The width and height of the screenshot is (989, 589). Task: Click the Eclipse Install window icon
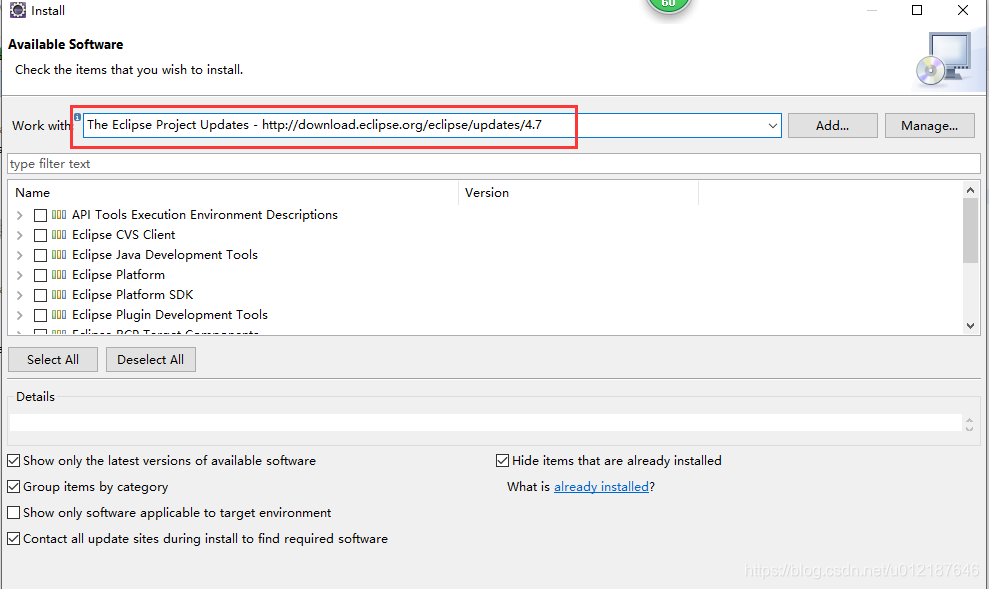pos(18,10)
